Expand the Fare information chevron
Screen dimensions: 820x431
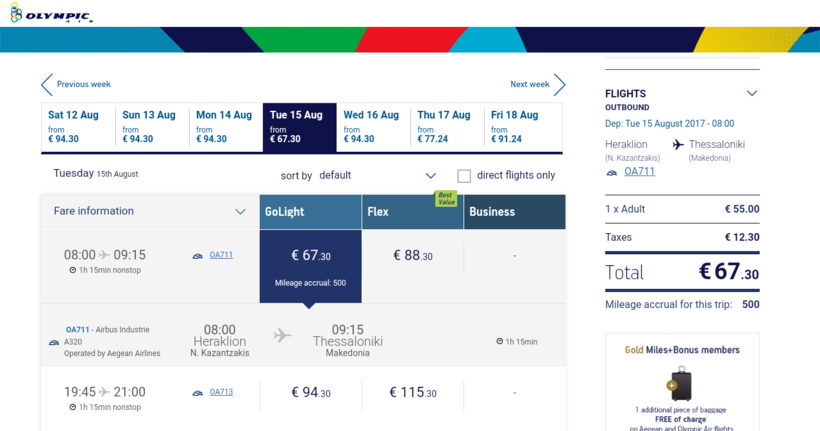pos(240,212)
